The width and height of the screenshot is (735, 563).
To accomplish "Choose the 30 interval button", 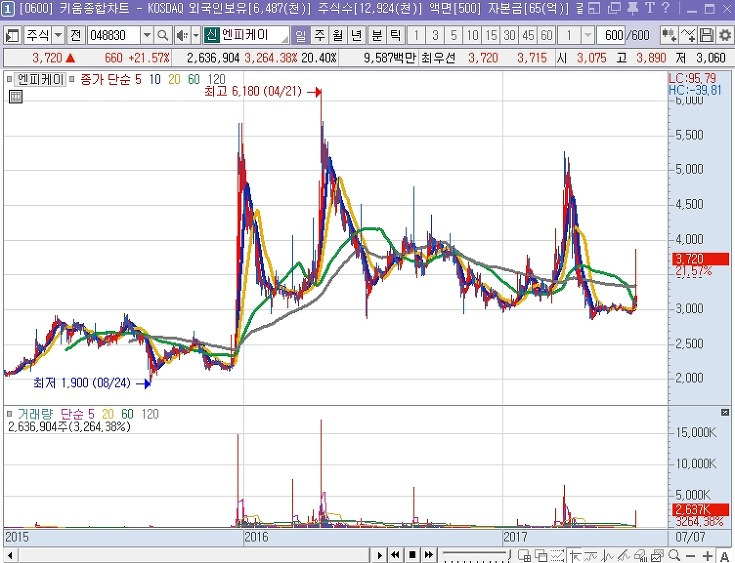I will [x=510, y=35].
